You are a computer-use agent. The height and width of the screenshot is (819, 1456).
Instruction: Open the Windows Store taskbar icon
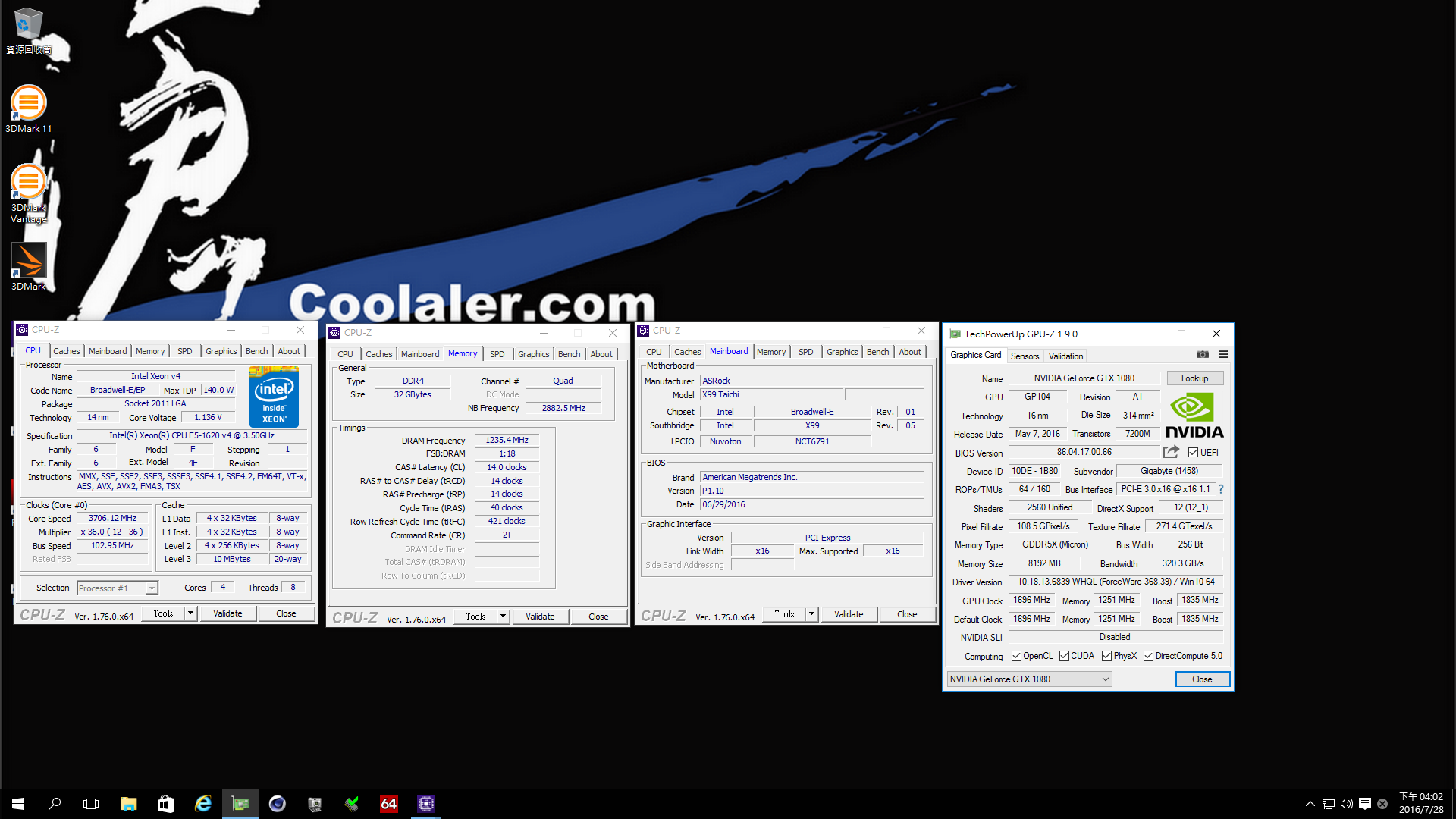click(x=165, y=804)
